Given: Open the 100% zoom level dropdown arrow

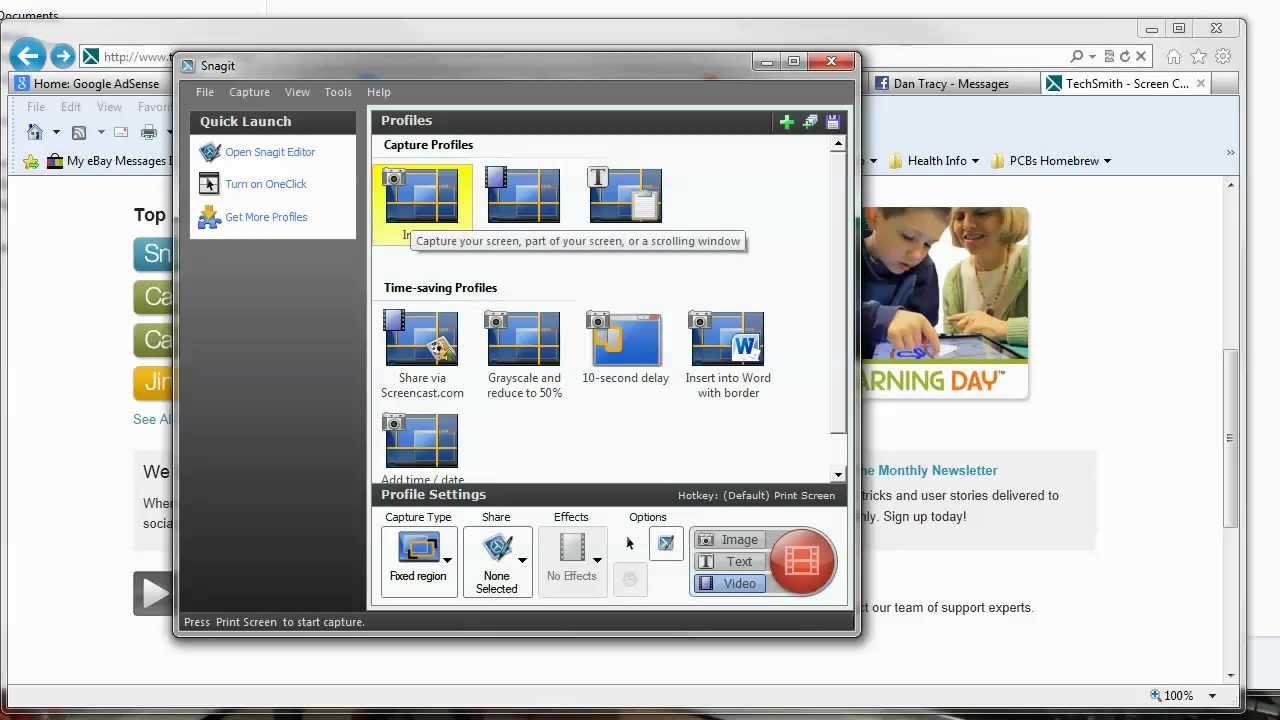Looking at the screenshot, I should (x=1212, y=696).
